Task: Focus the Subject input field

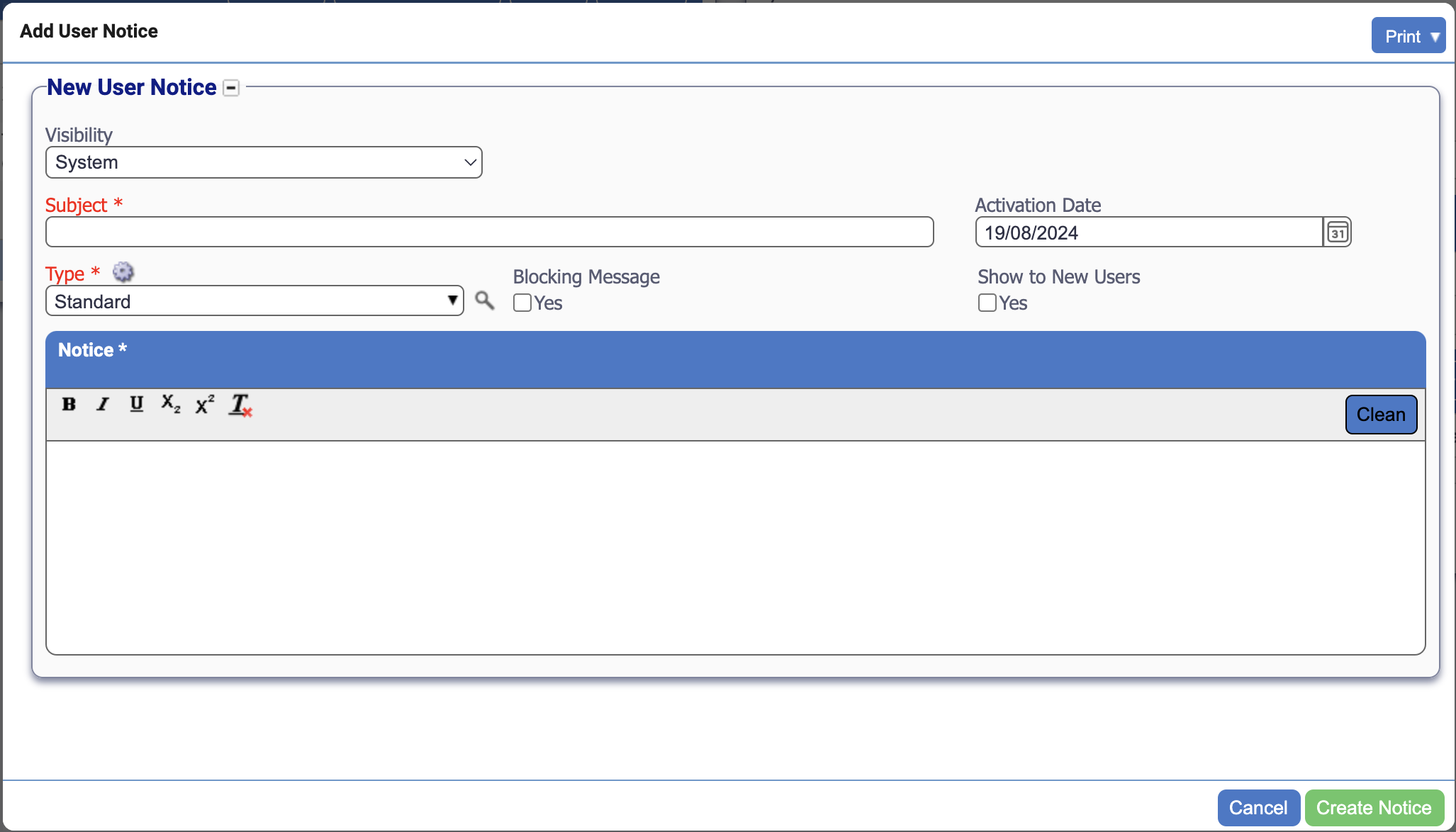Action: click(x=489, y=232)
